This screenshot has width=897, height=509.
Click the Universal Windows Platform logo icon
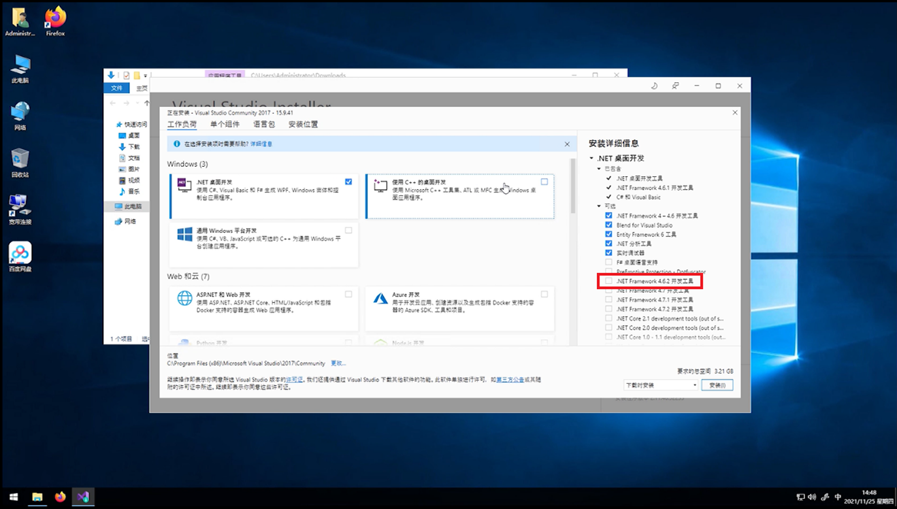(185, 234)
